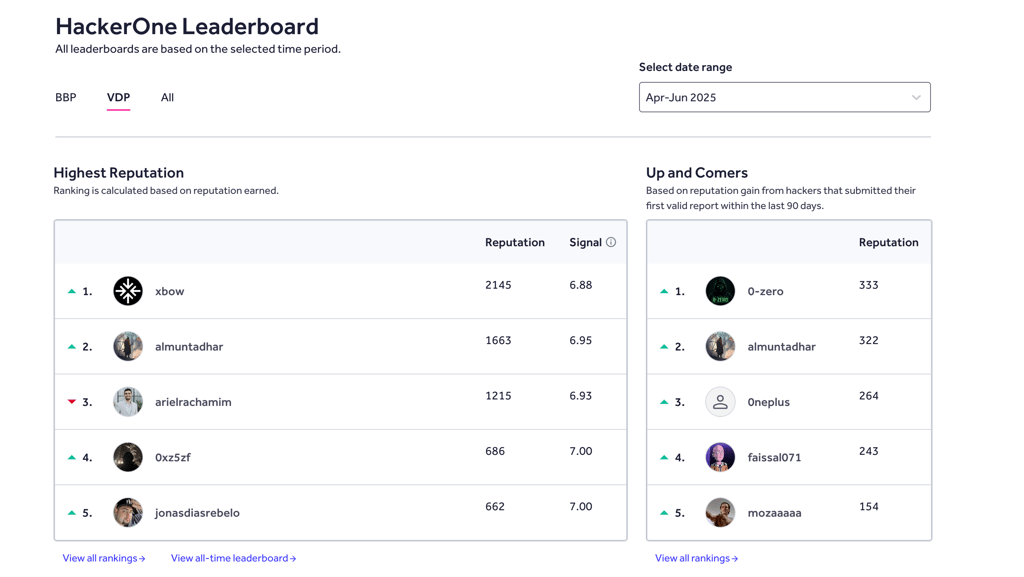Click green up arrow next to xbow
Viewport: 1024px width, 577px height.
[x=72, y=291]
